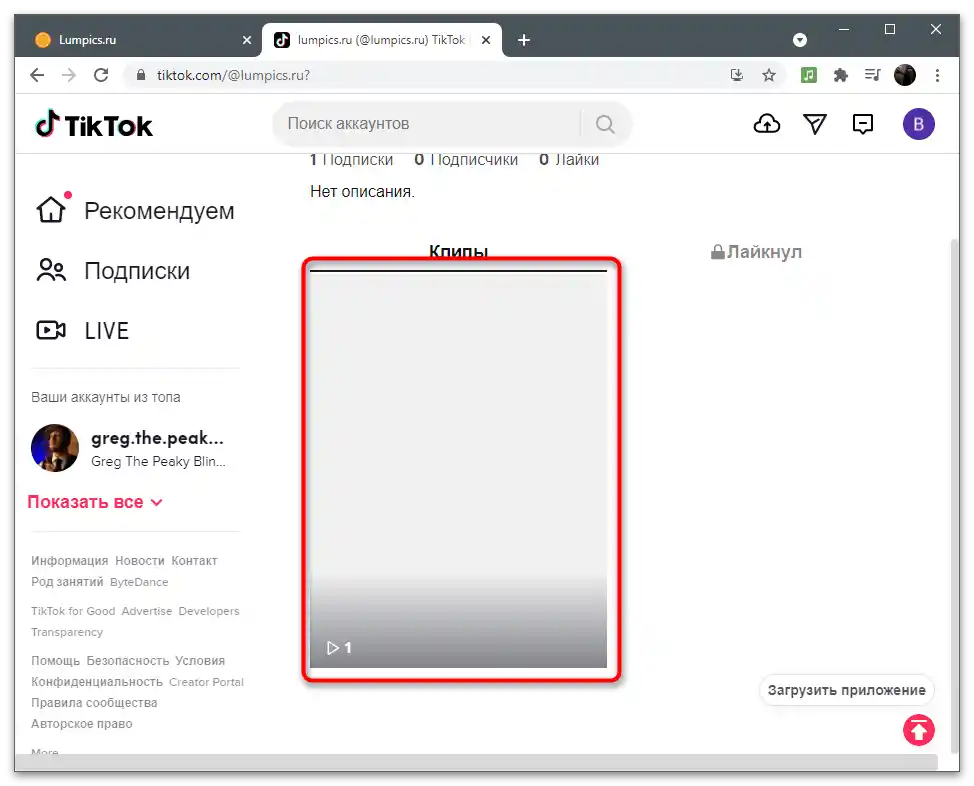Screen dimensions: 974x786
Task: Click the back navigation arrow
Action: point(37,75)
